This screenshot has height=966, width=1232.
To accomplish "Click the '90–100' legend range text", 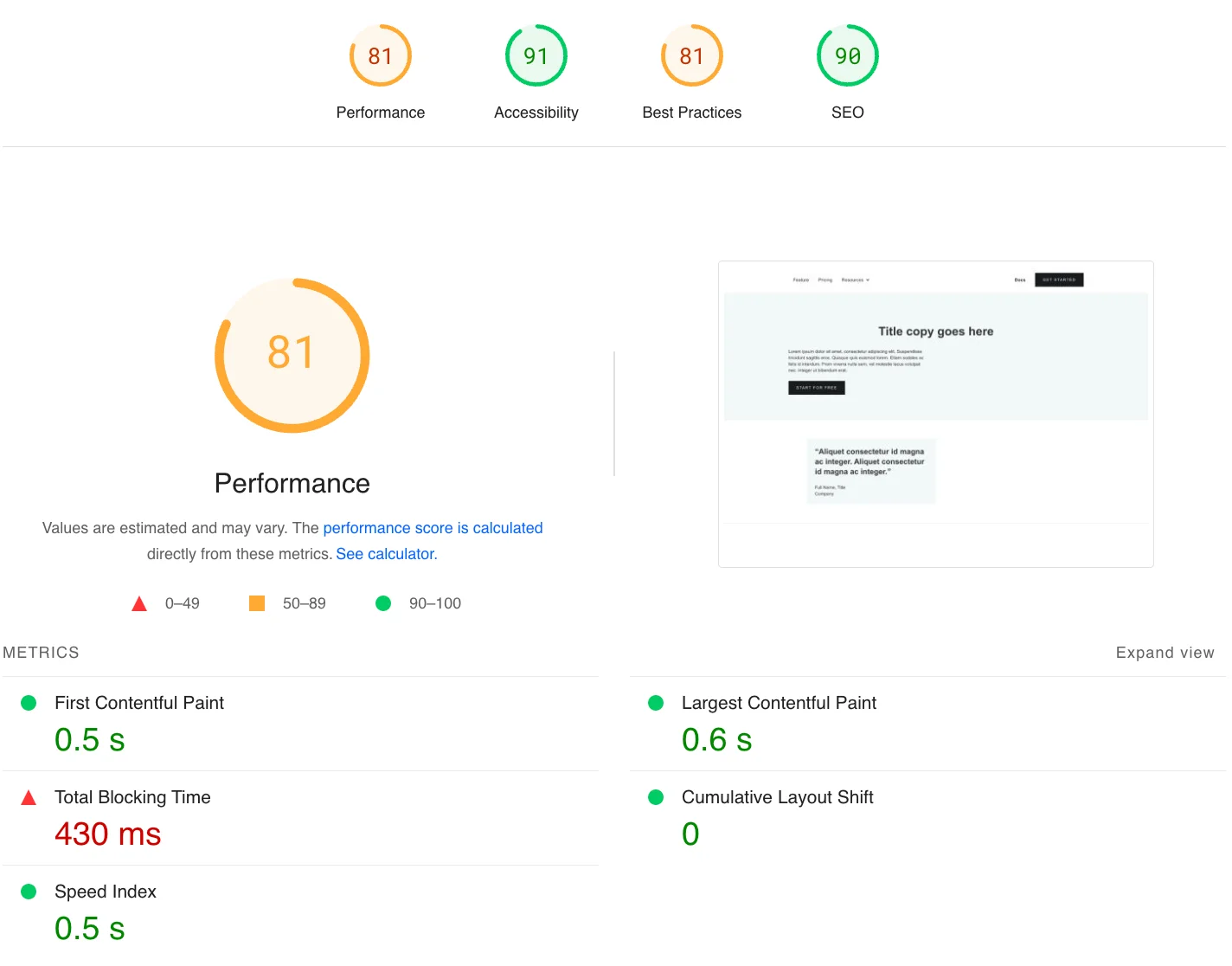I will pos(435,603).
